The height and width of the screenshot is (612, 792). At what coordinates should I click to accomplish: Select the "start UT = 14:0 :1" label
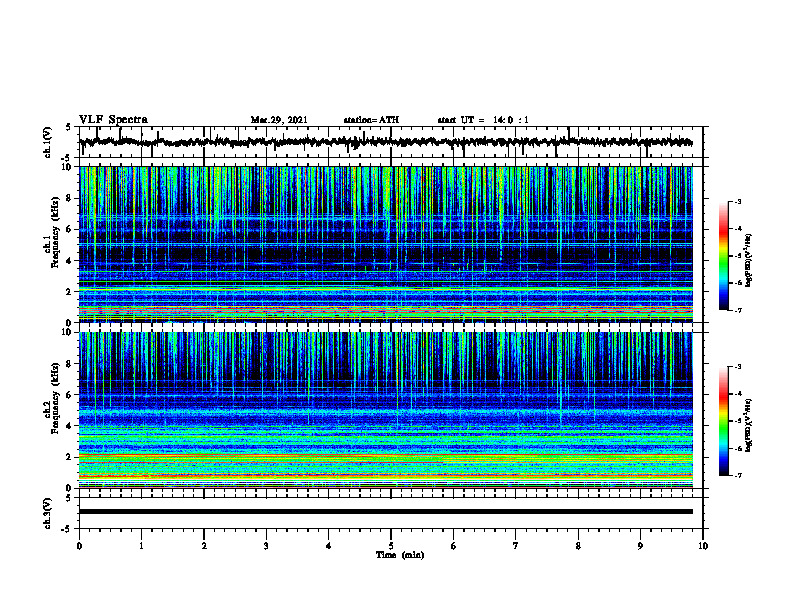point(483,120)
